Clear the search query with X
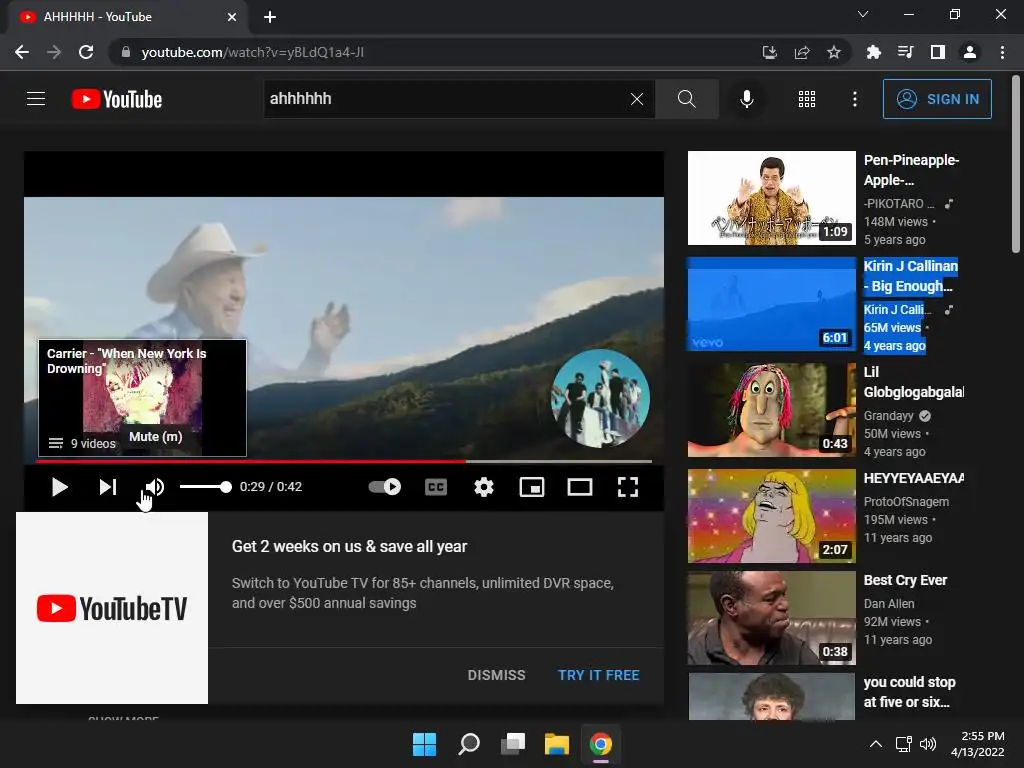Image resolution: width=1024 pixels, height=768 pixels. (x=637, y=99)
